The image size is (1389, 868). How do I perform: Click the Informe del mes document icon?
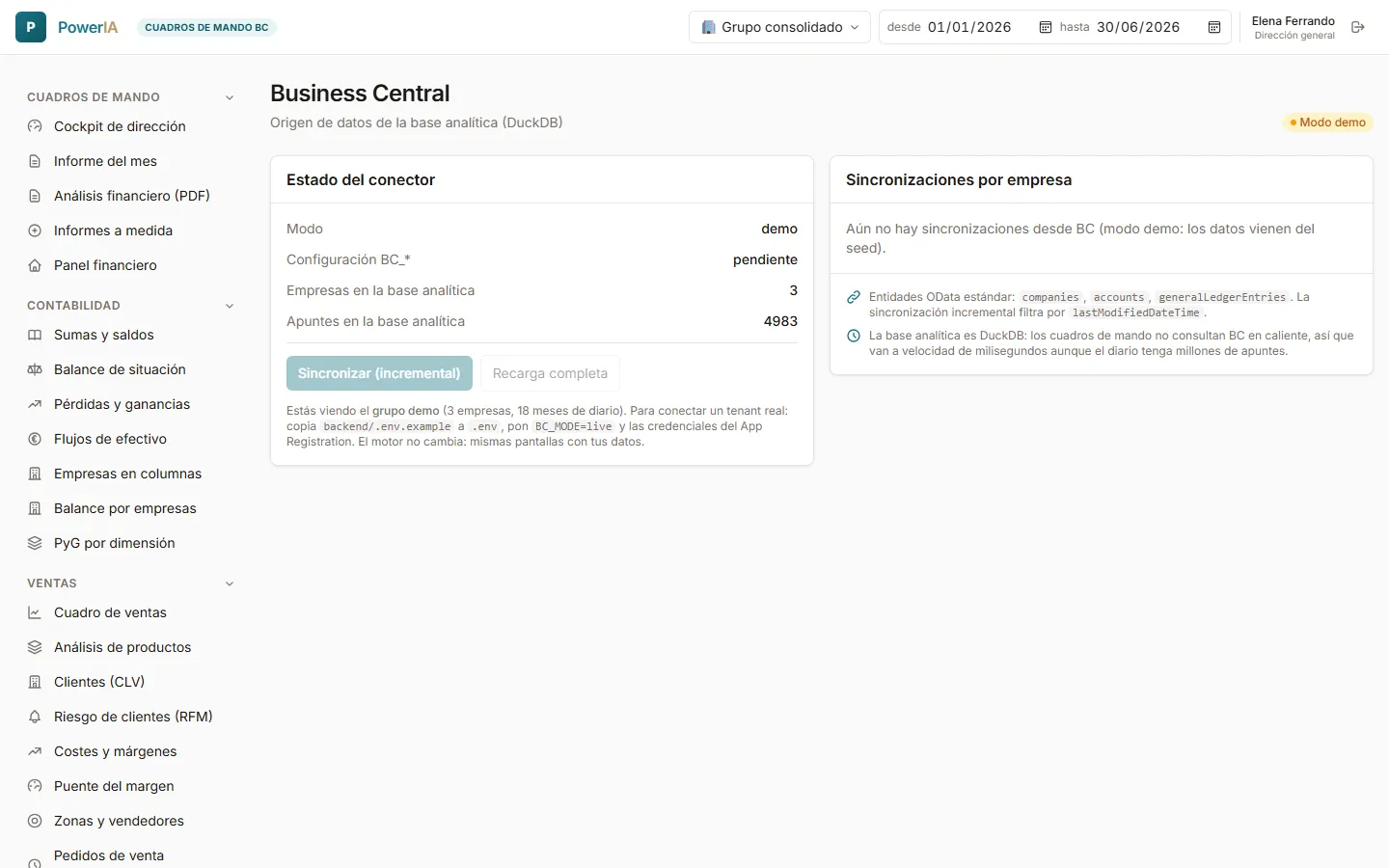point(35,161)
